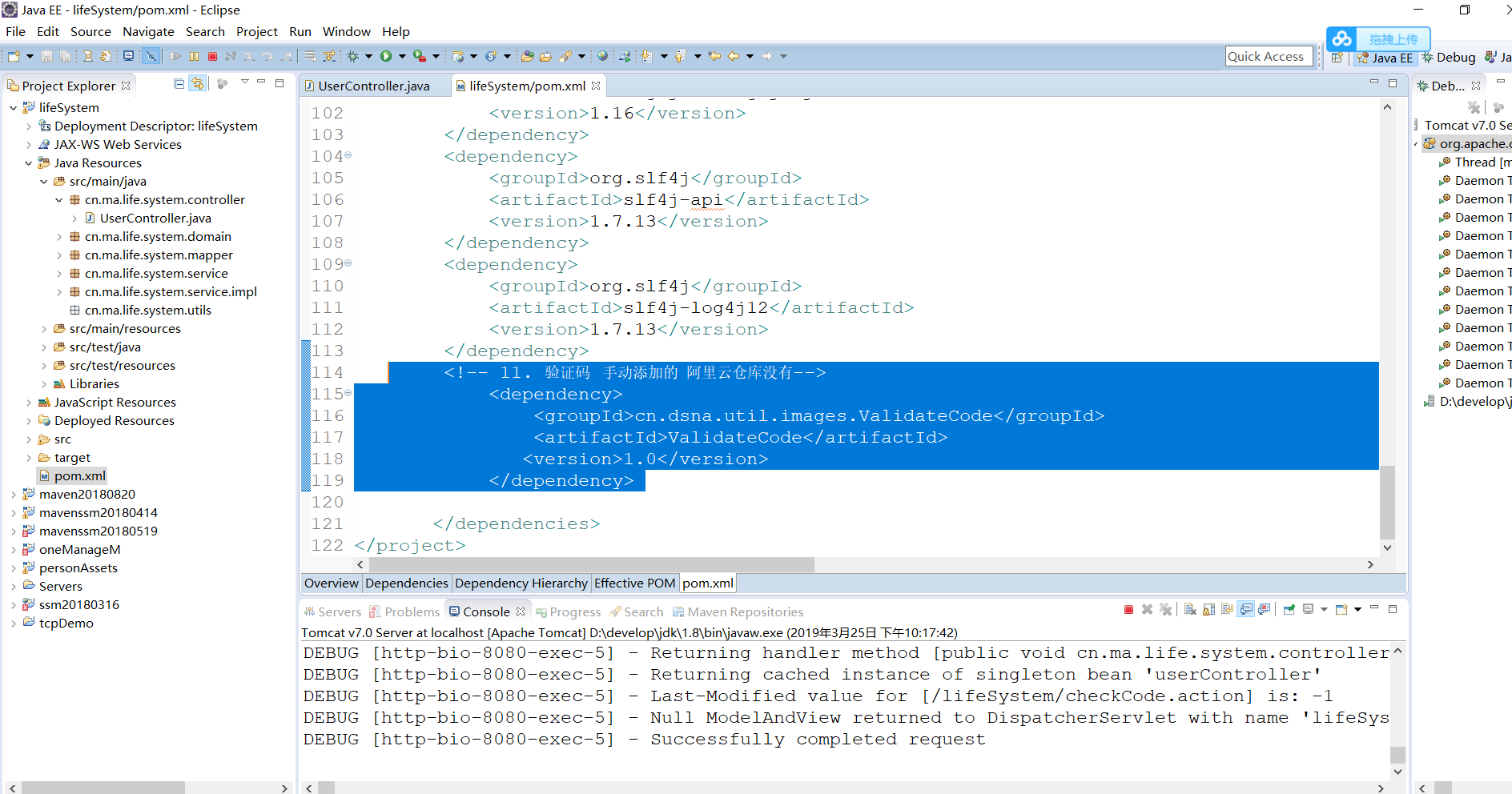Switch to POM Overview tab

(x=332, y=583)
